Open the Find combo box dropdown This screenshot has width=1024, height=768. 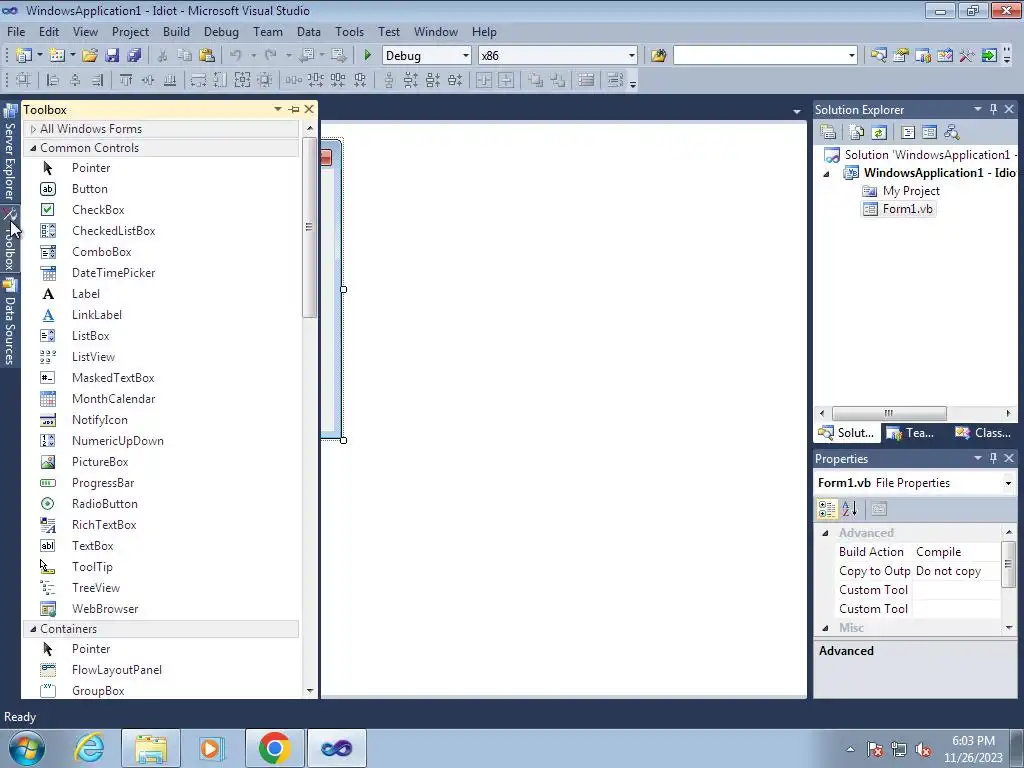(852, 56)
